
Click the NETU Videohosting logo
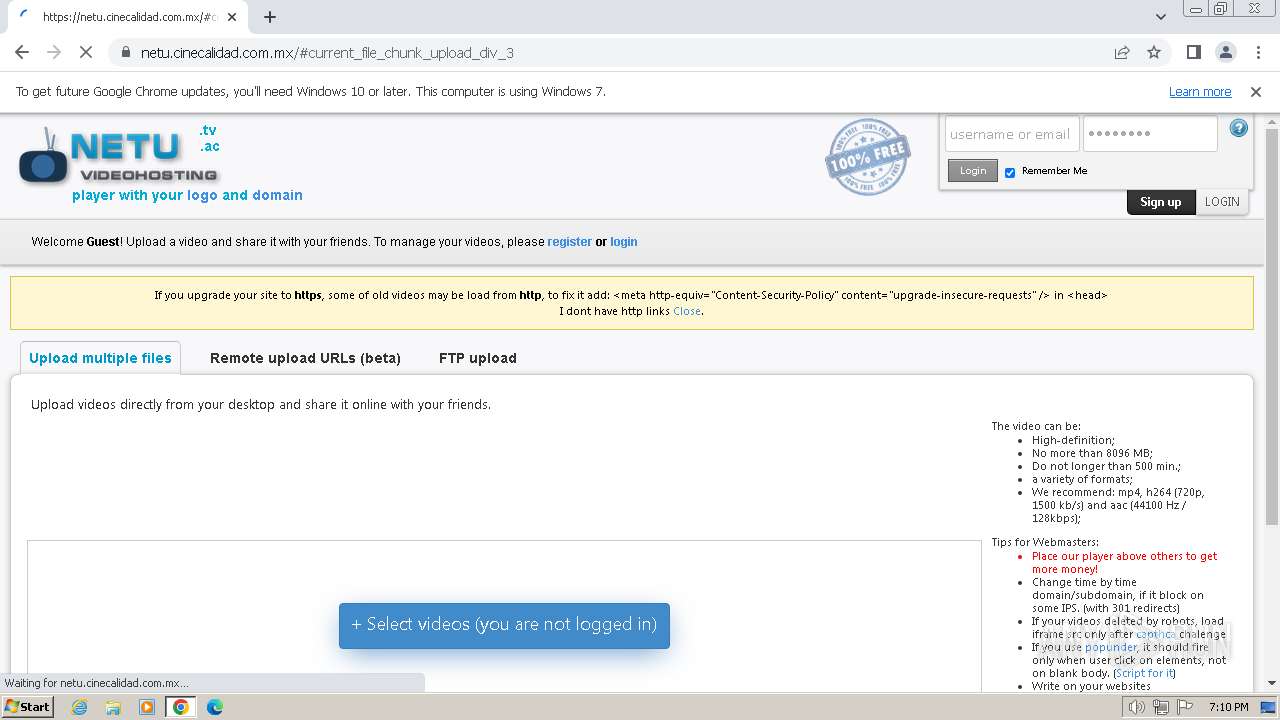(x=119, y=155)
